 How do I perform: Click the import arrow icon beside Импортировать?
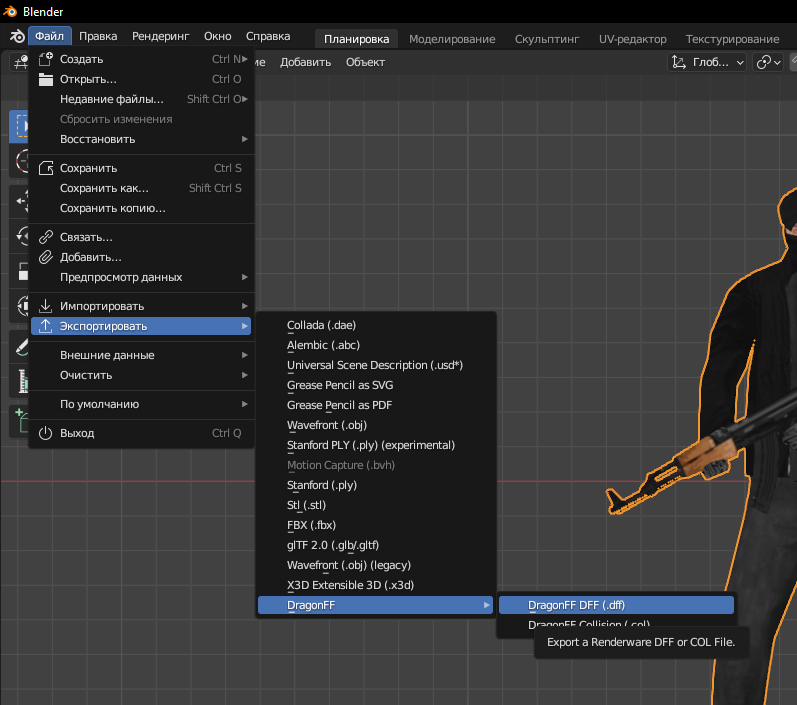(x=45, y=306)
